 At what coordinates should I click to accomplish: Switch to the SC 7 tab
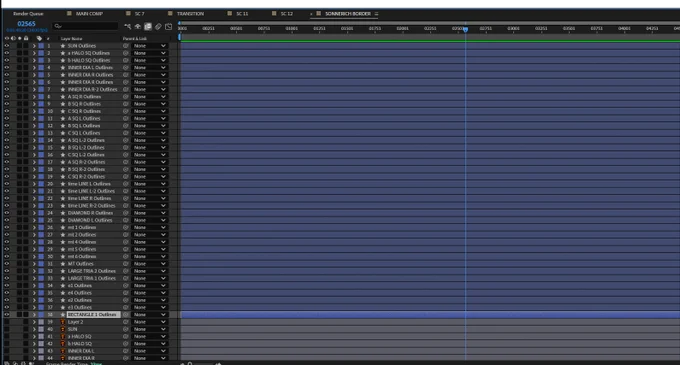[x=139, y=14]
